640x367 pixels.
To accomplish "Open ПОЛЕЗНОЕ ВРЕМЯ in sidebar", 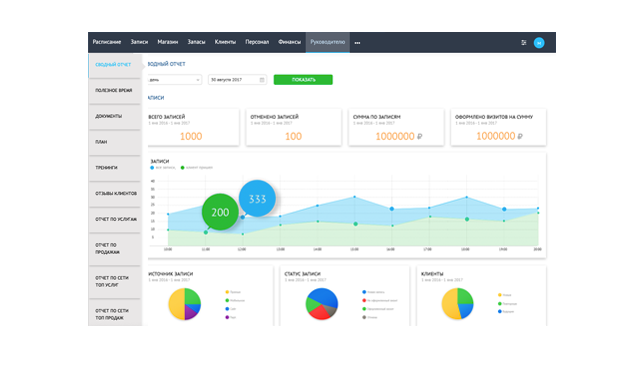I will [x=115, y=91].
